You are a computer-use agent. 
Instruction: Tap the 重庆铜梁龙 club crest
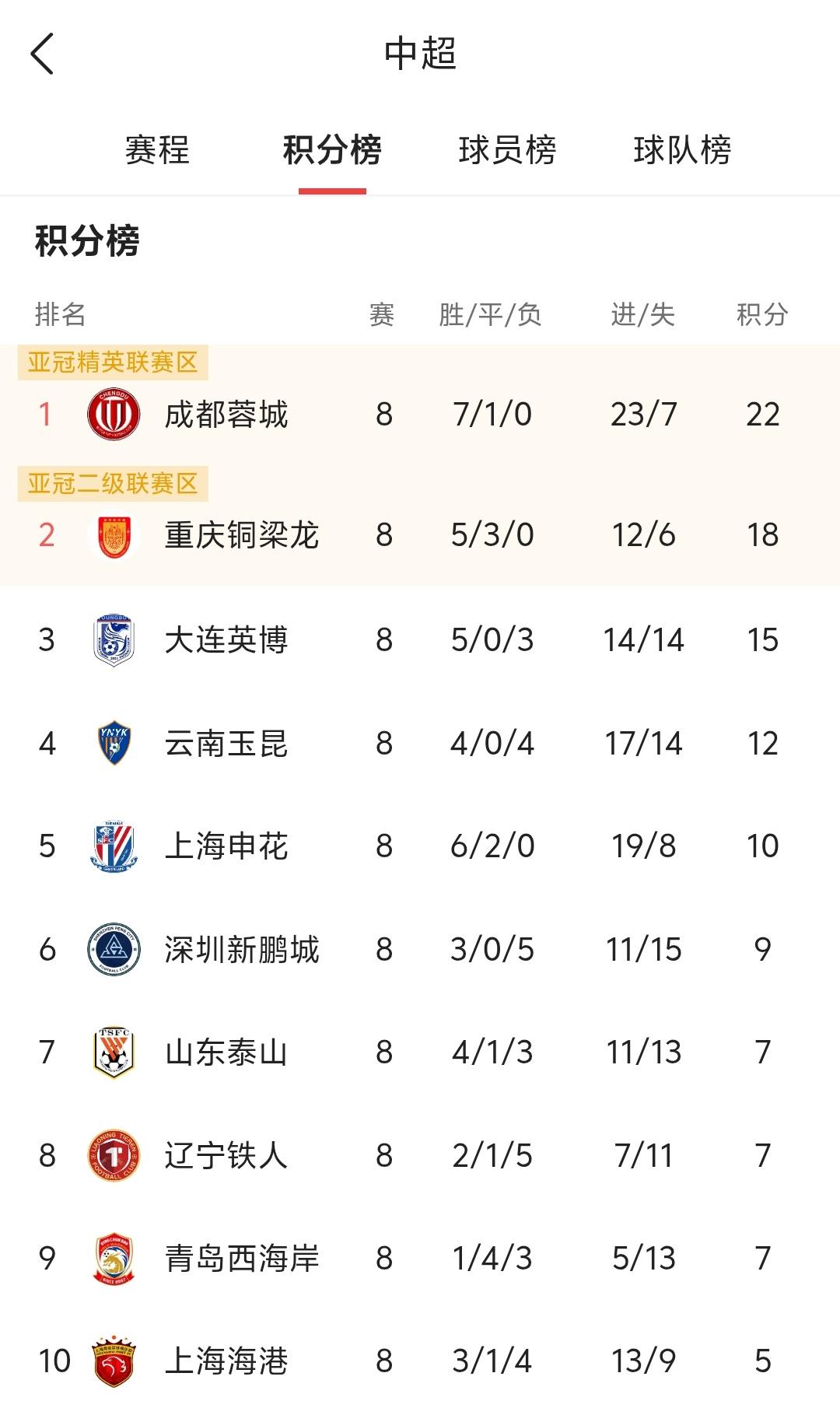click(114, 535)
